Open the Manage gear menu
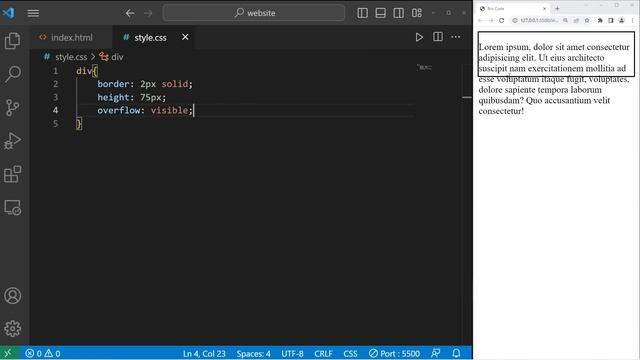The image size is (640, 360). pos(13,329)
